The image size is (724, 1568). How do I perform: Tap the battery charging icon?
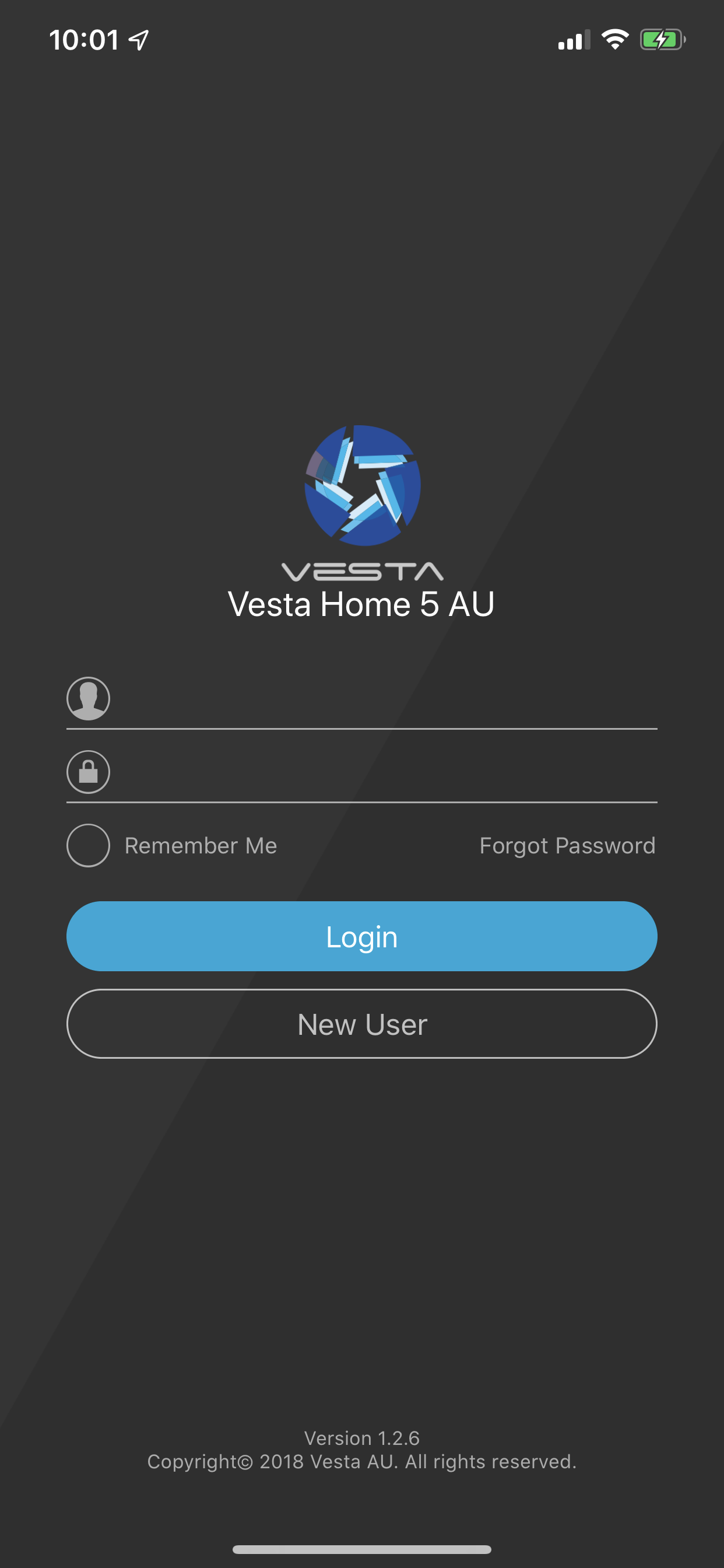click(x=663, y=40)
